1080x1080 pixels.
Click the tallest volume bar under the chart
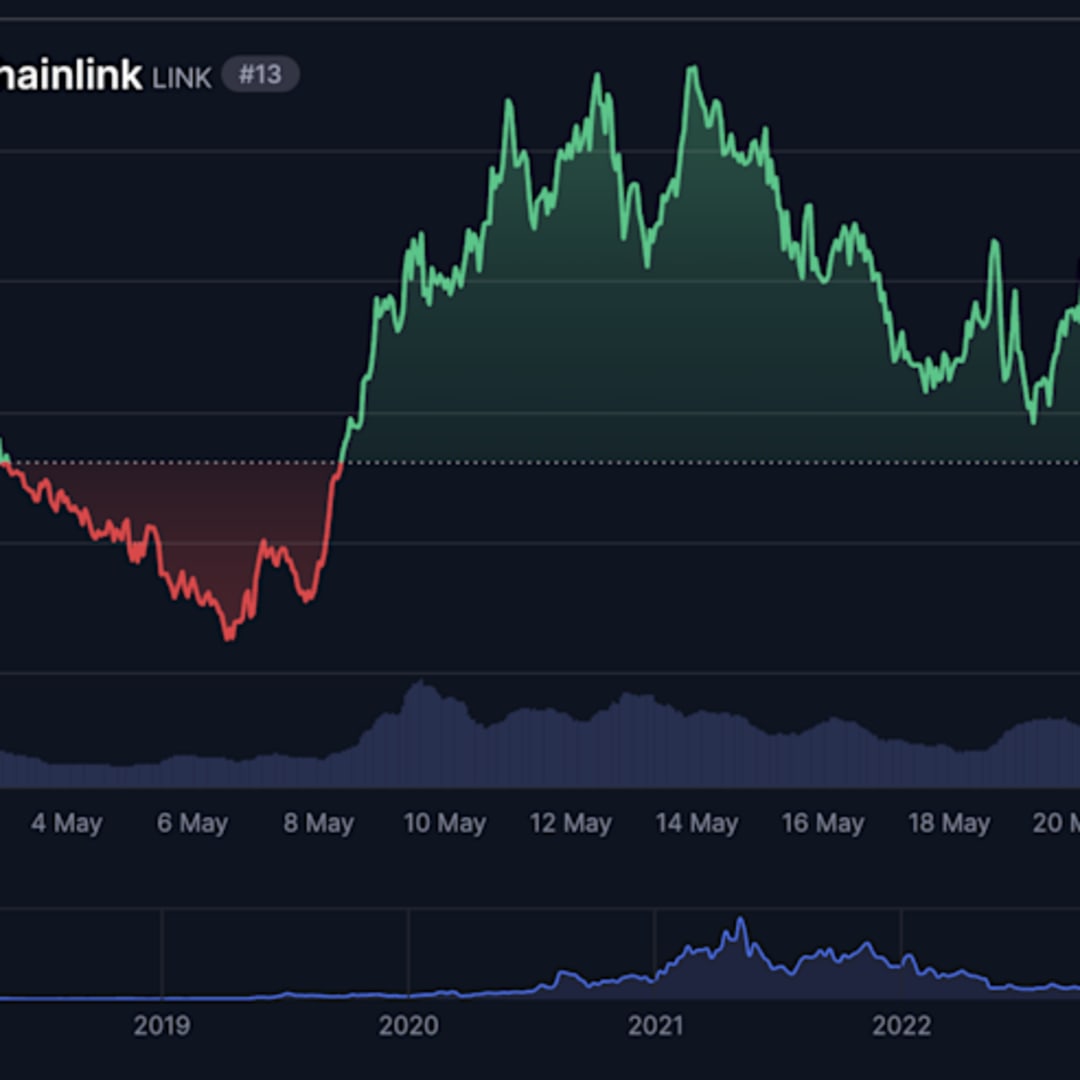click(422, 700)
